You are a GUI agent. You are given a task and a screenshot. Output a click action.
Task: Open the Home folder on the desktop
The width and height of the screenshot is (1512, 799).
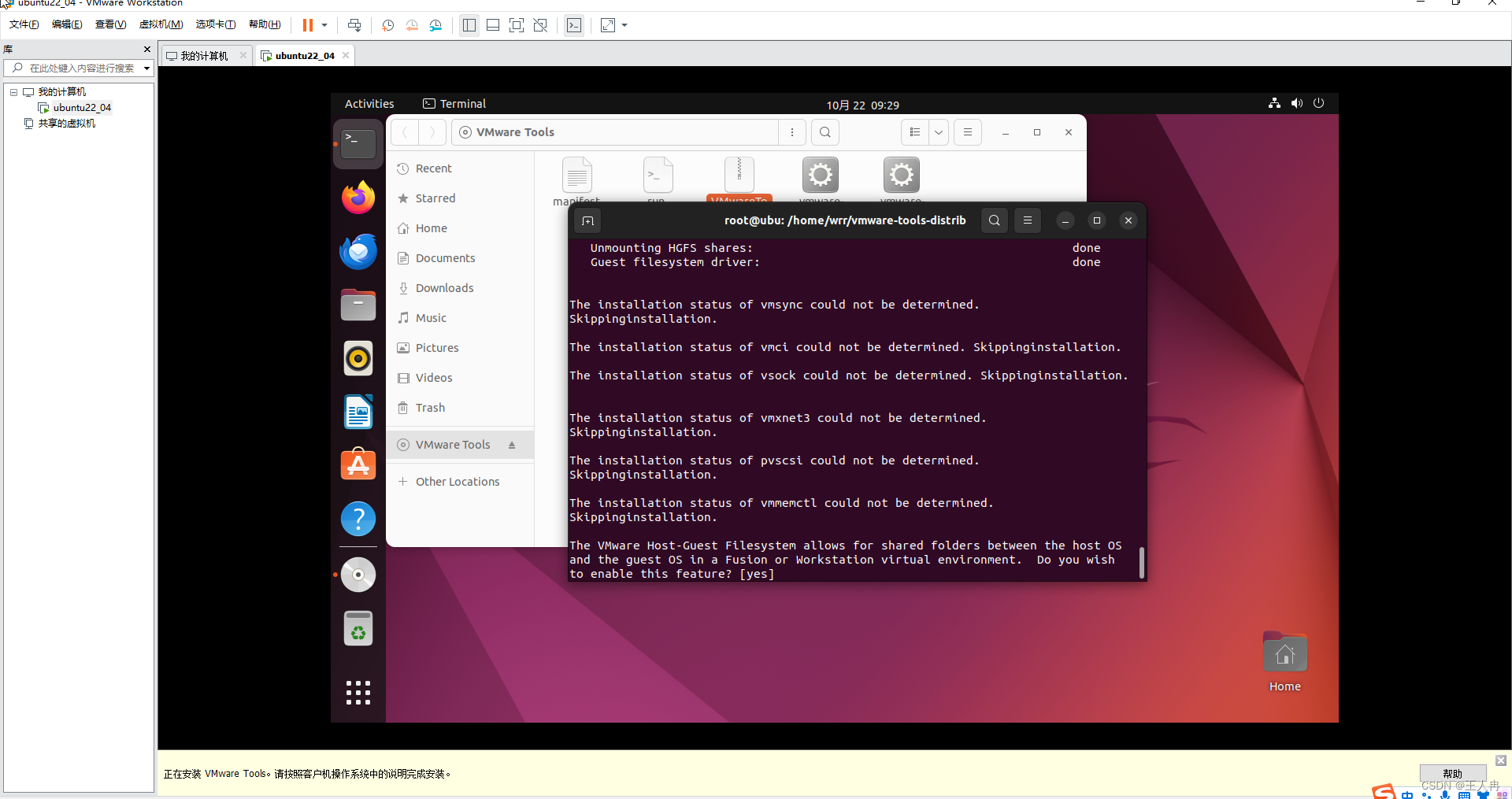(x=1285, y=662)
